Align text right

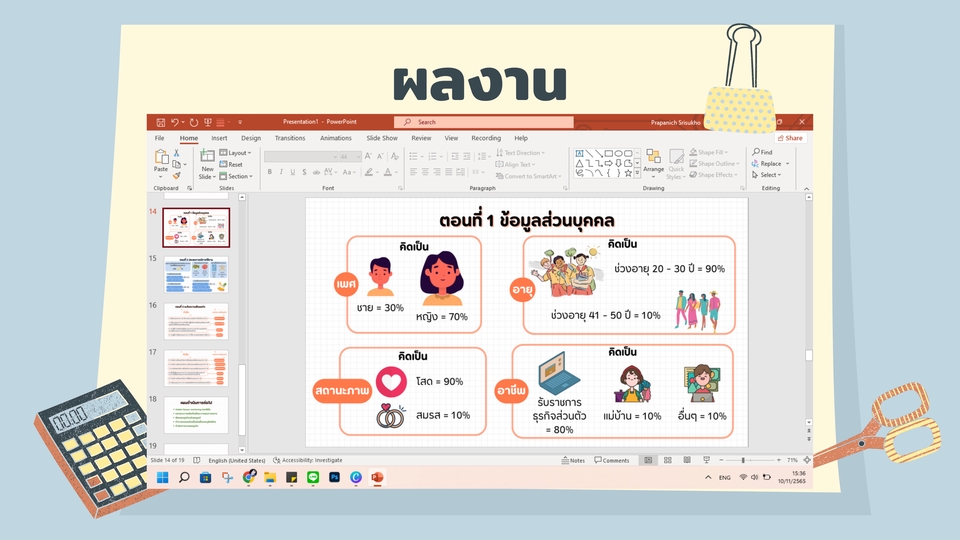pos(437,172)
